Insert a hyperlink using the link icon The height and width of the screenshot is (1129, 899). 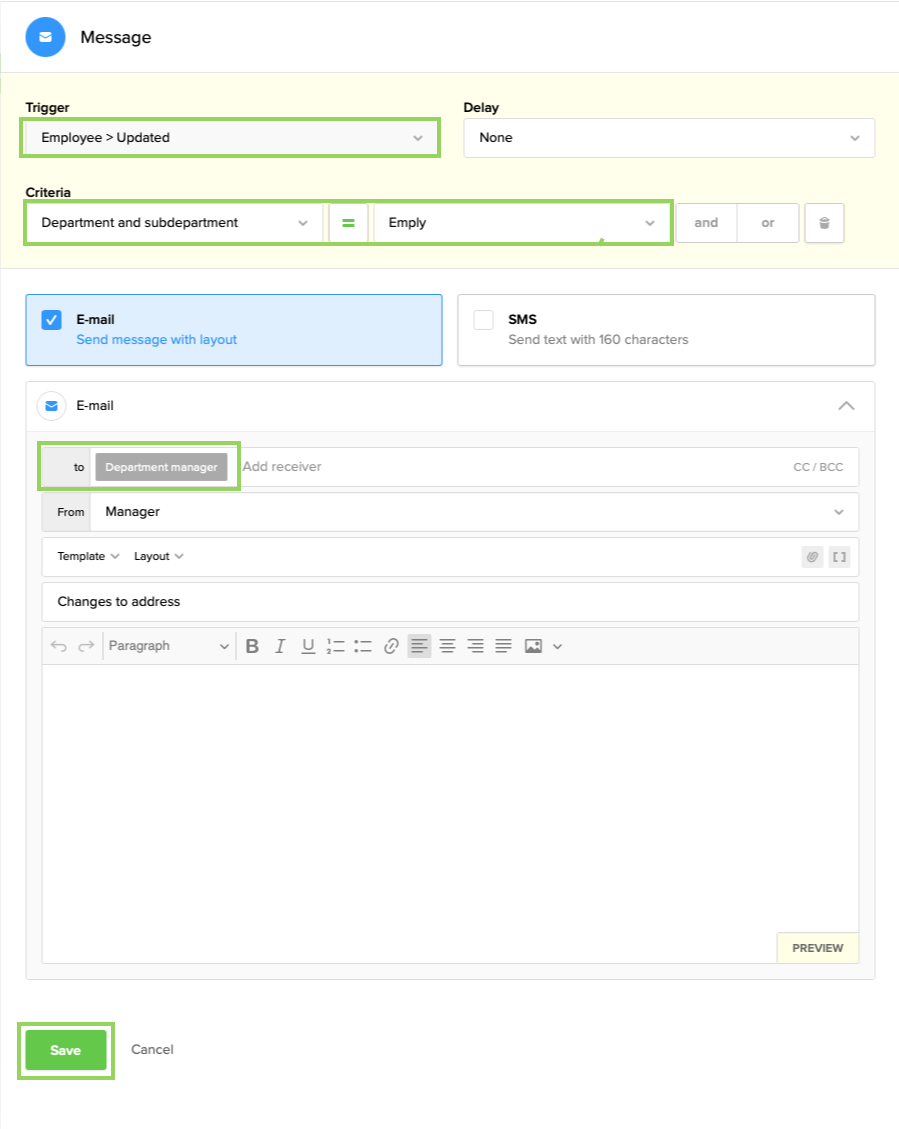(391, 646)
